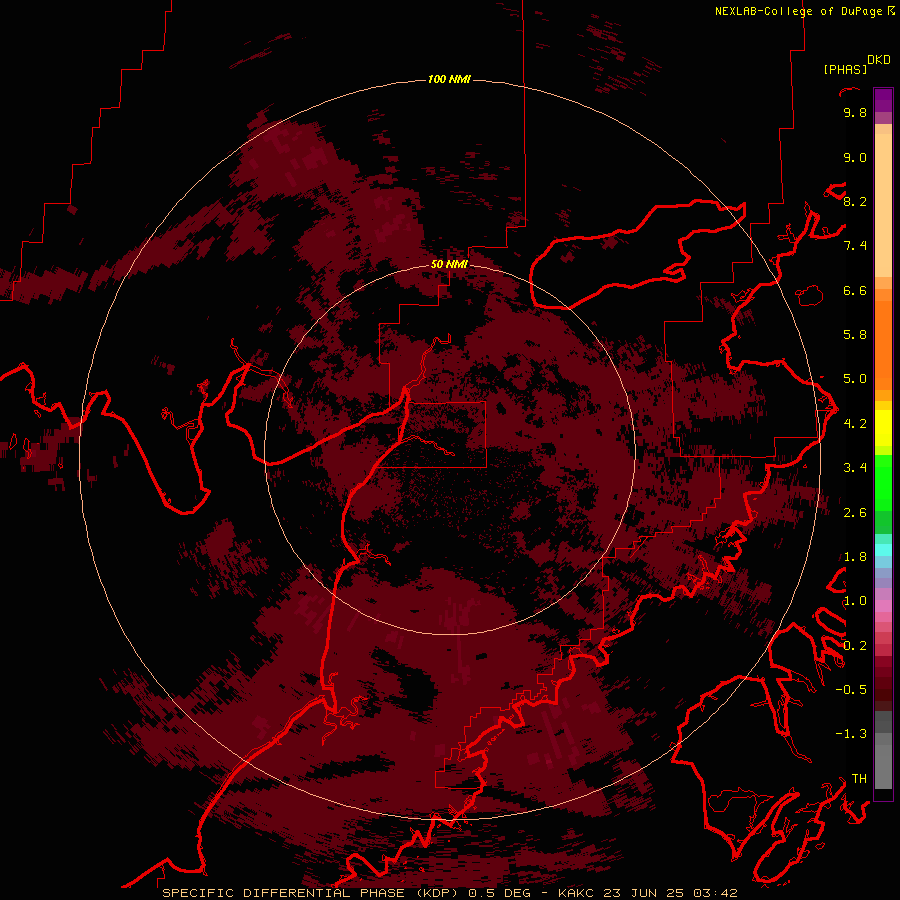
Task: Click the NEXLAB-College of DuPage credit text
Action: click(798, 11)
